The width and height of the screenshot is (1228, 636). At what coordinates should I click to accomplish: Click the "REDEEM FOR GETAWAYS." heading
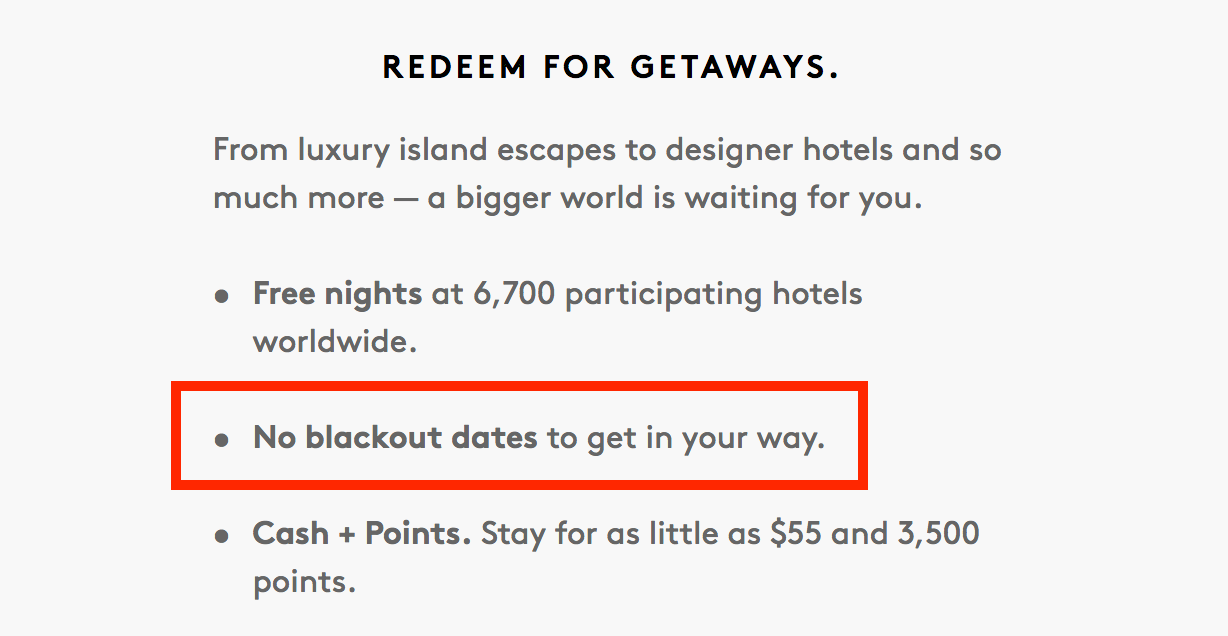(611, 68)
